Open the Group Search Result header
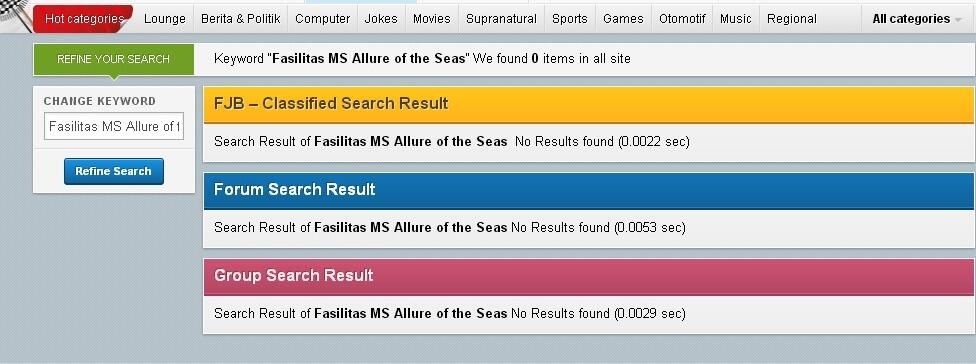The image size is (976, 364). (x=588, y=275)
